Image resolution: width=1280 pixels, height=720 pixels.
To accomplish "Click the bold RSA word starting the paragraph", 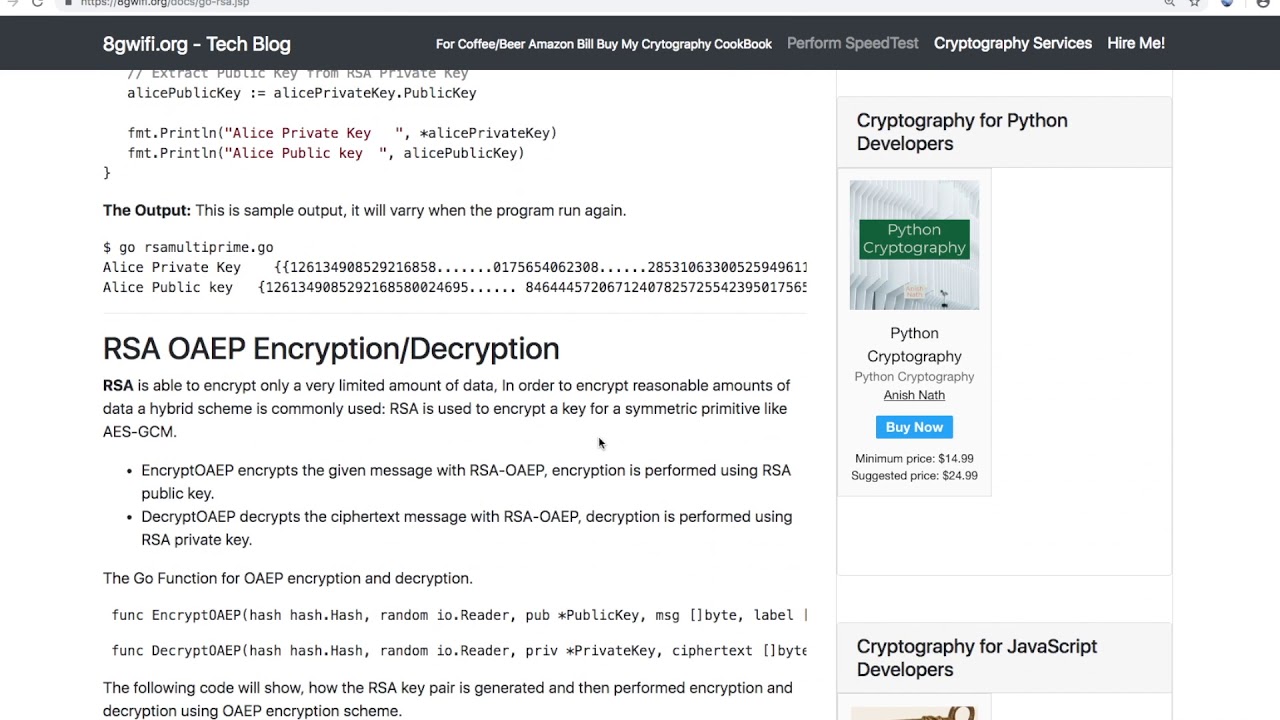I will 118,385.
